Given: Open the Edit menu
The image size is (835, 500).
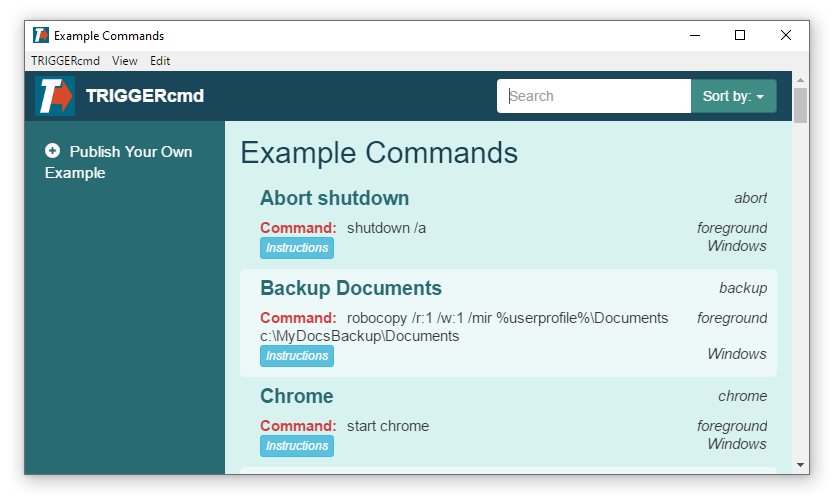Looking at the screenshot, I should (160, 61).
